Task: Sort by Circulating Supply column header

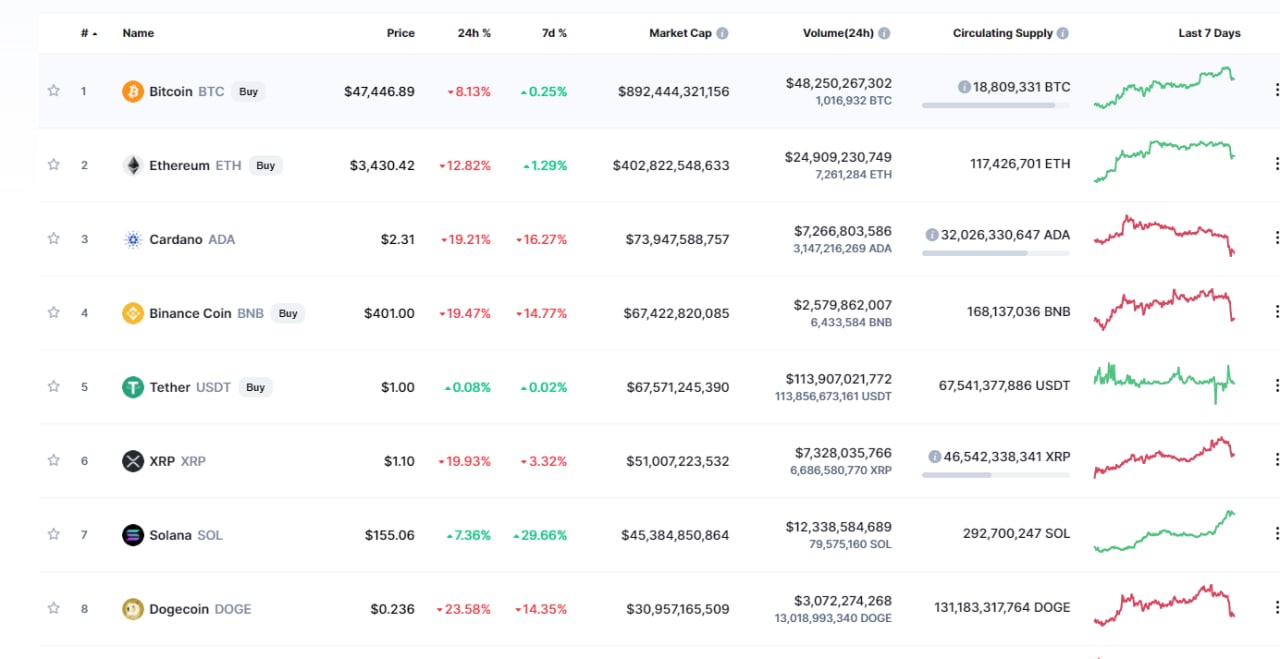Action: [1003, 33]
